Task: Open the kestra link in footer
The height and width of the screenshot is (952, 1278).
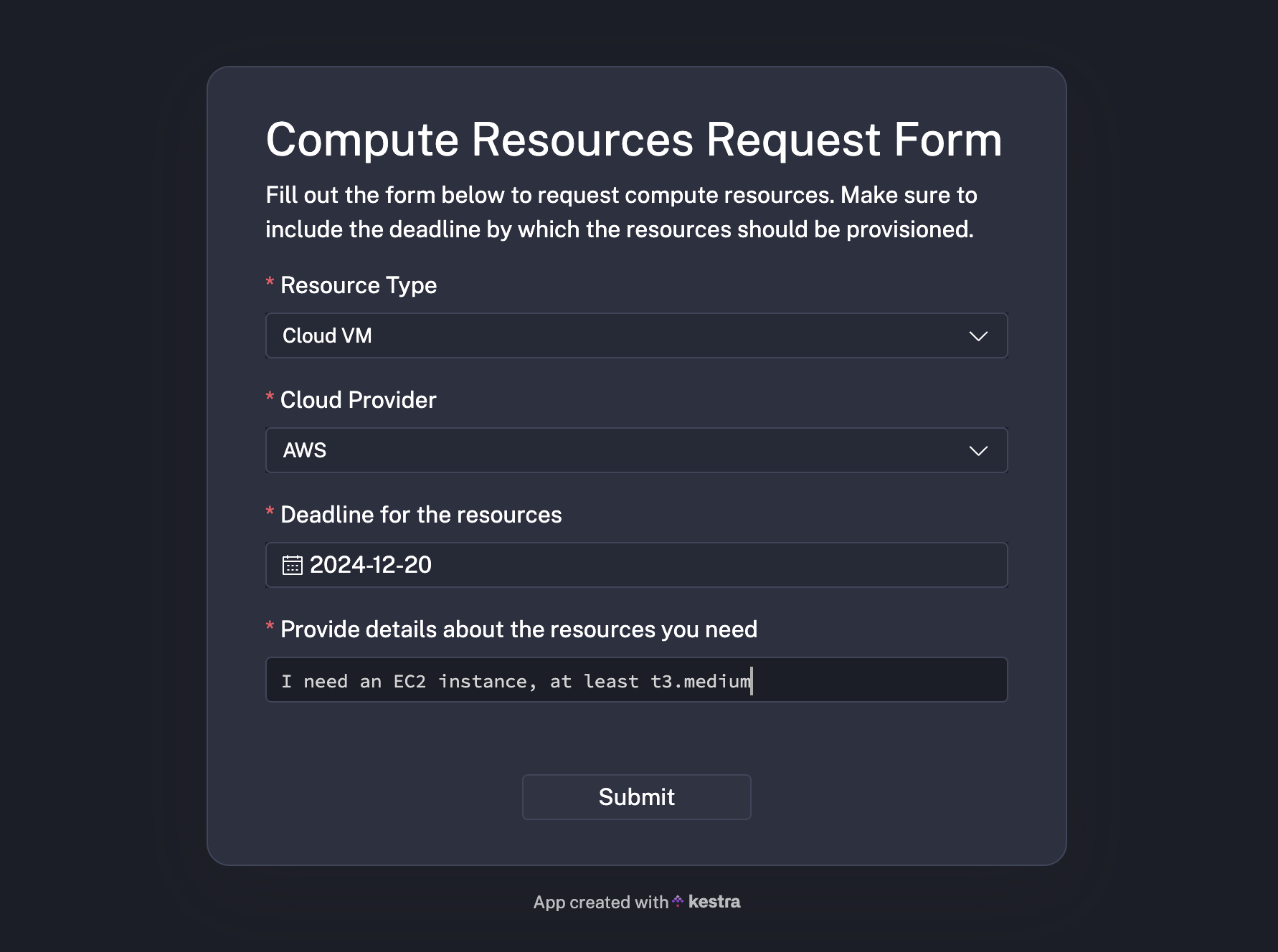Action: 714,902
